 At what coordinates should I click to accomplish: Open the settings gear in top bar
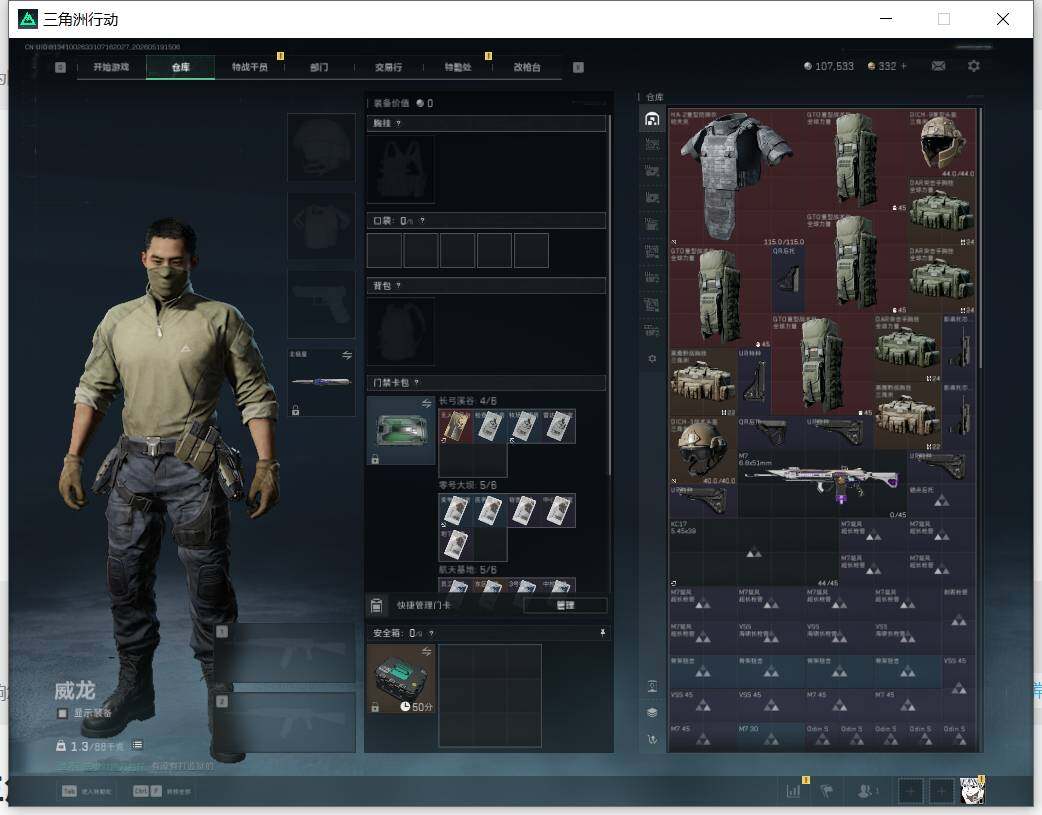(974, 66)
